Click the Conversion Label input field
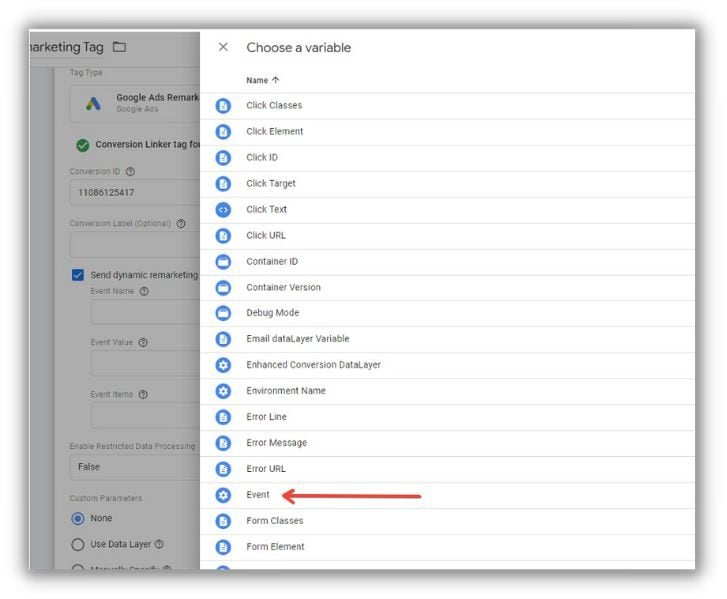The image size is (727, 599). [x=135, y=245]
